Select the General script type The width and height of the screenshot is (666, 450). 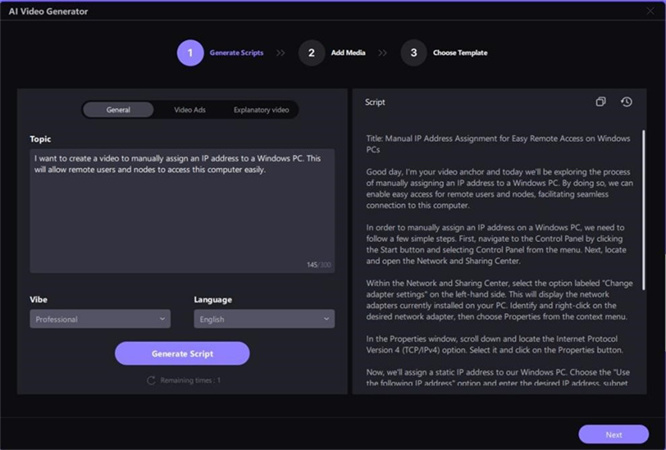pyautogui.click(x=118, y=110)
